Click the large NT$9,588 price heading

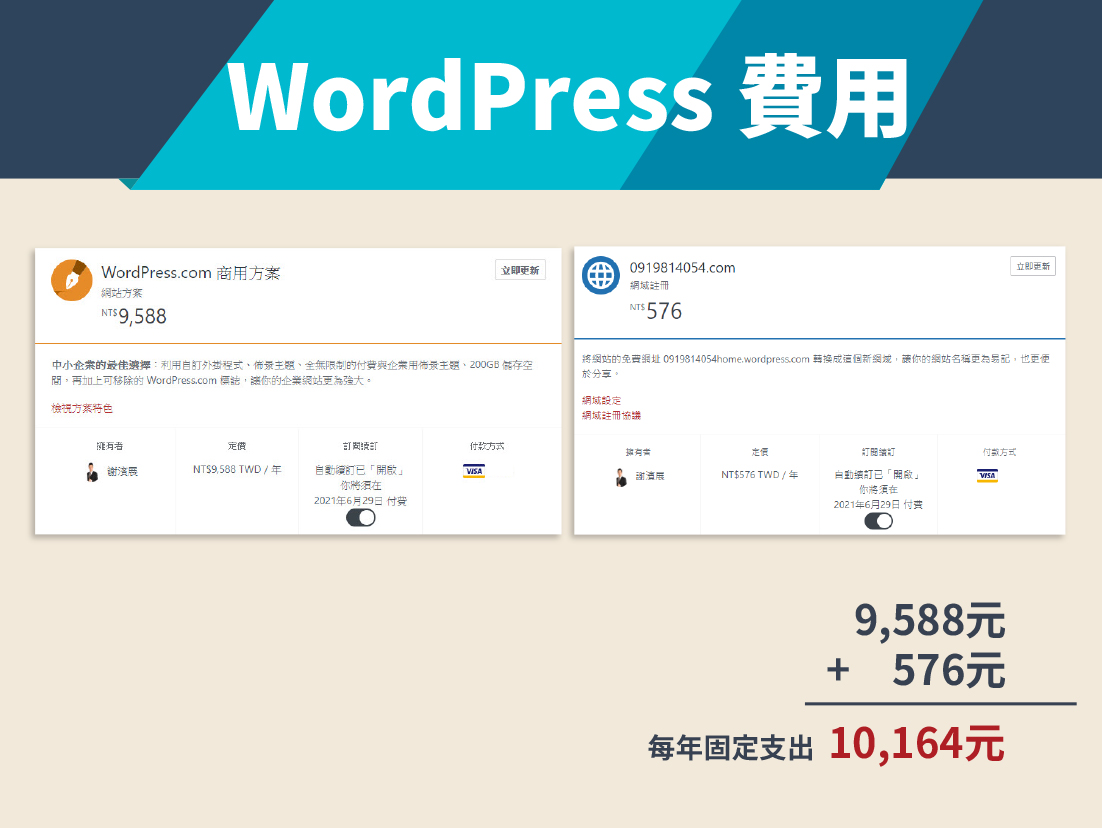134,316
